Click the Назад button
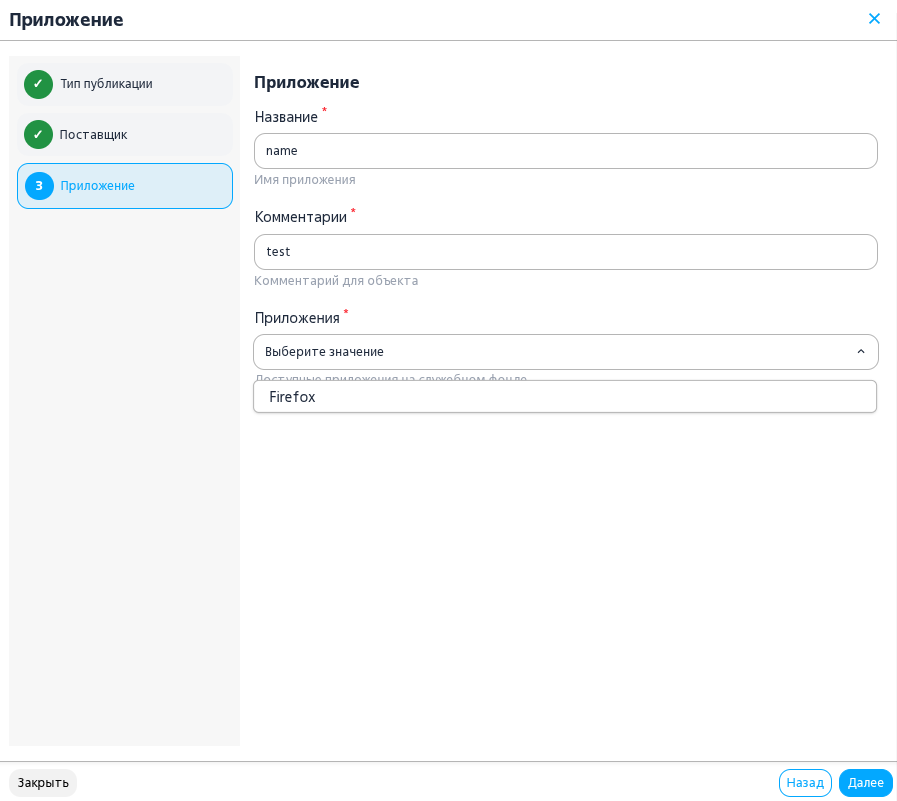This screenshot has height=801, width=897. (805, 783)
